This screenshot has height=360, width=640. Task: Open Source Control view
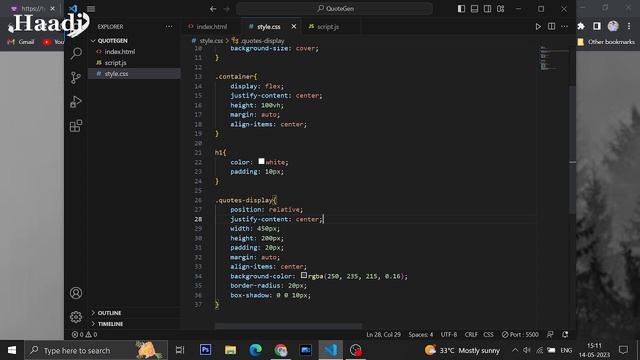(x=76, y=78)
